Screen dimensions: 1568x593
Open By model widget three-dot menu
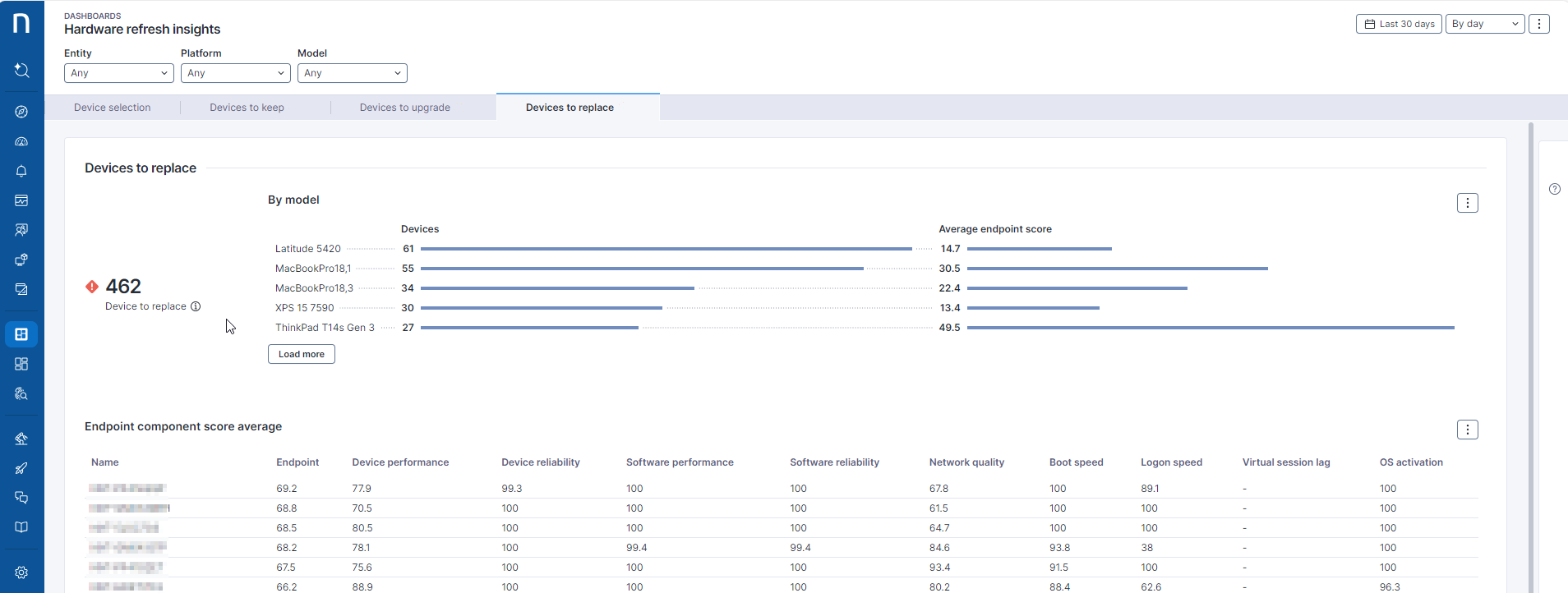coord(1467,203)
